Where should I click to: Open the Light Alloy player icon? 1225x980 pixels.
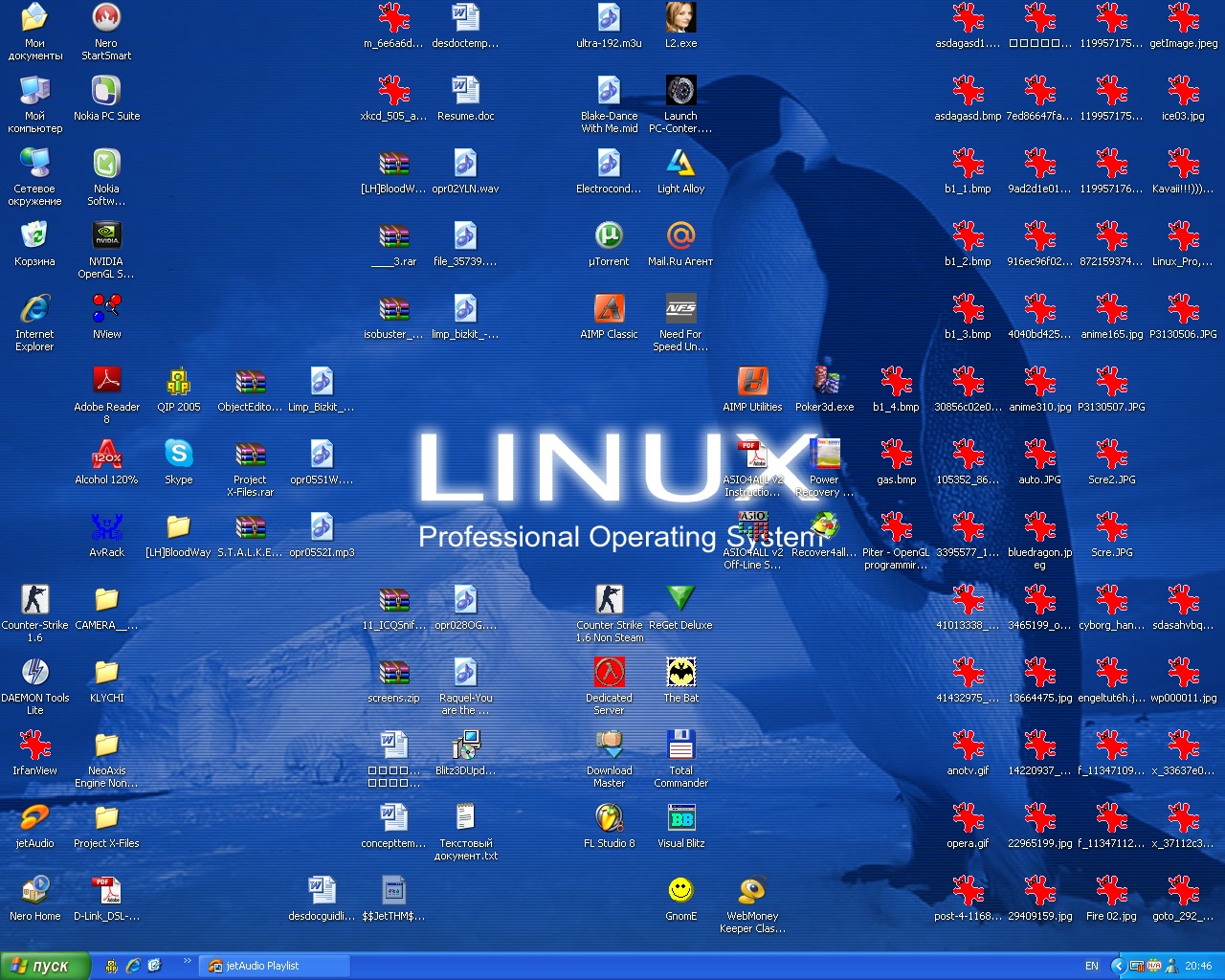[680, 164]
